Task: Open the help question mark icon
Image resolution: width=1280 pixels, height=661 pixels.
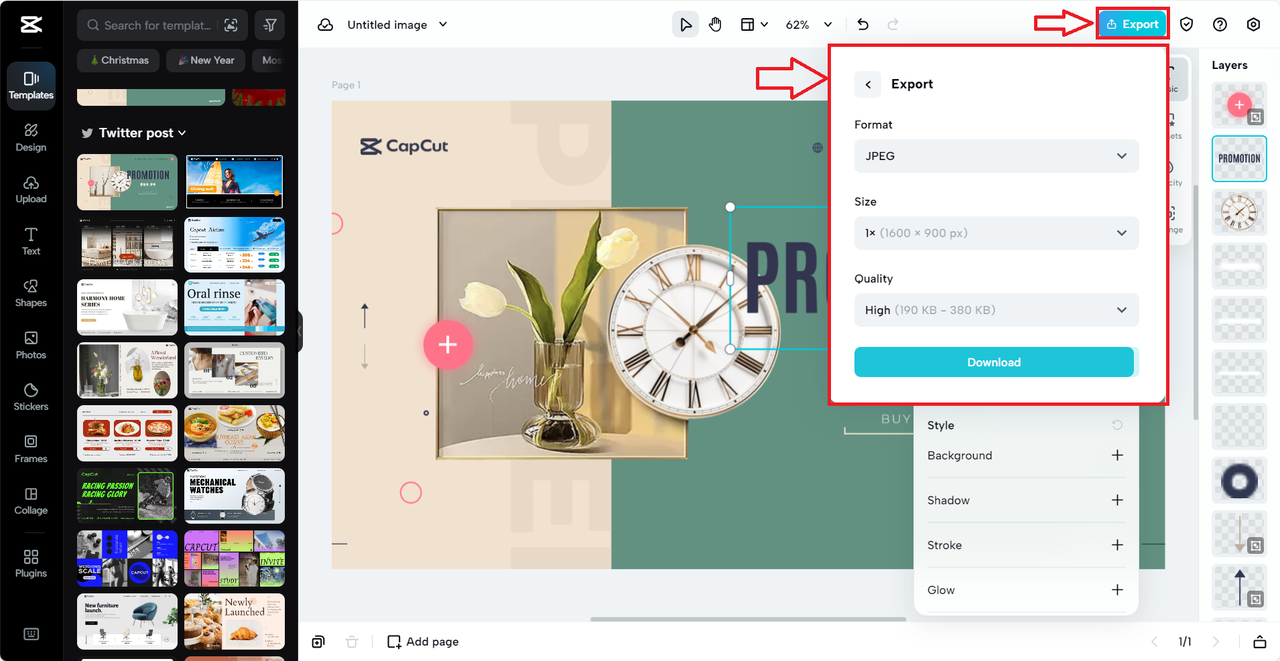Action: tap(1220, 25)
